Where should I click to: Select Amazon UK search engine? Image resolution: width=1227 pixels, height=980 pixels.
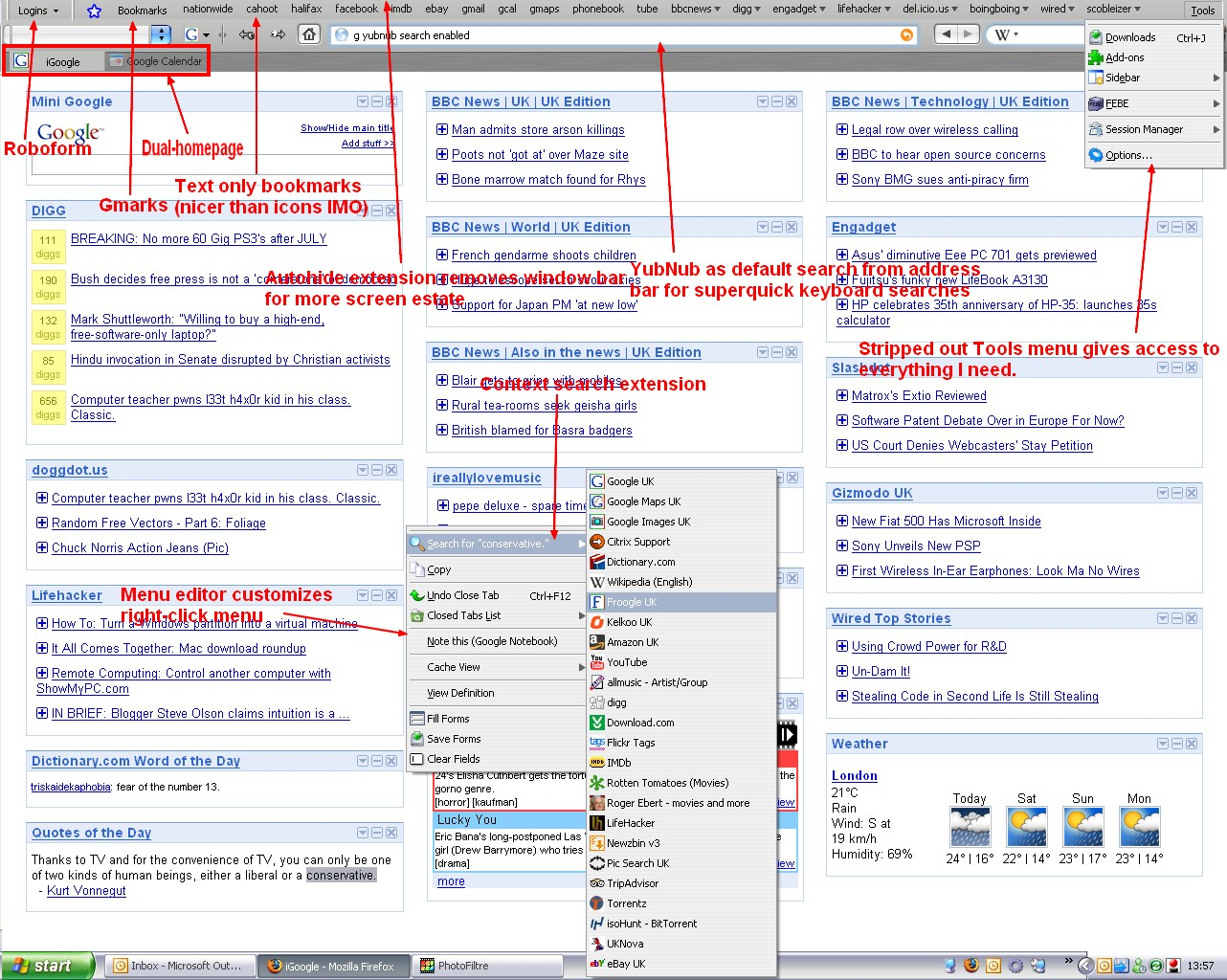point(680,642)
